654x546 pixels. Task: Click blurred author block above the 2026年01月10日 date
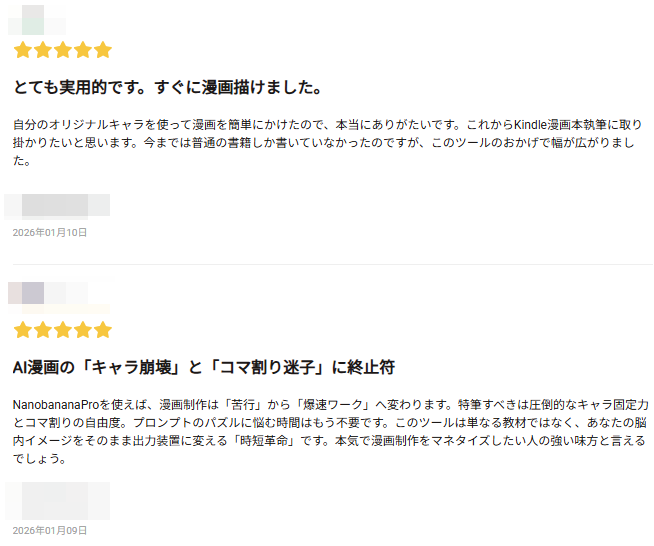(x=58, y=205)
